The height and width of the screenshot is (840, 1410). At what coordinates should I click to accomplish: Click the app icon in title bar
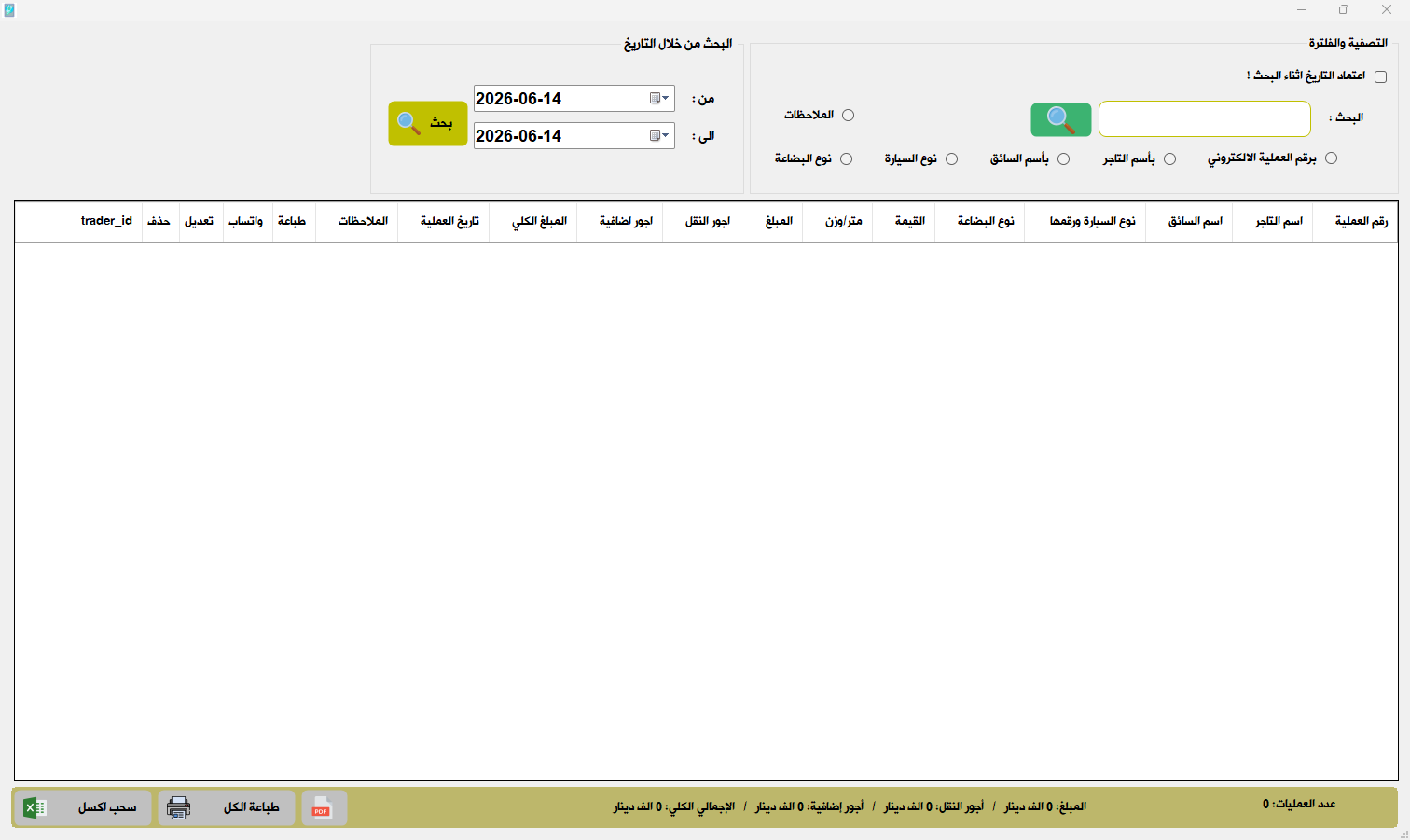[9, 10]
